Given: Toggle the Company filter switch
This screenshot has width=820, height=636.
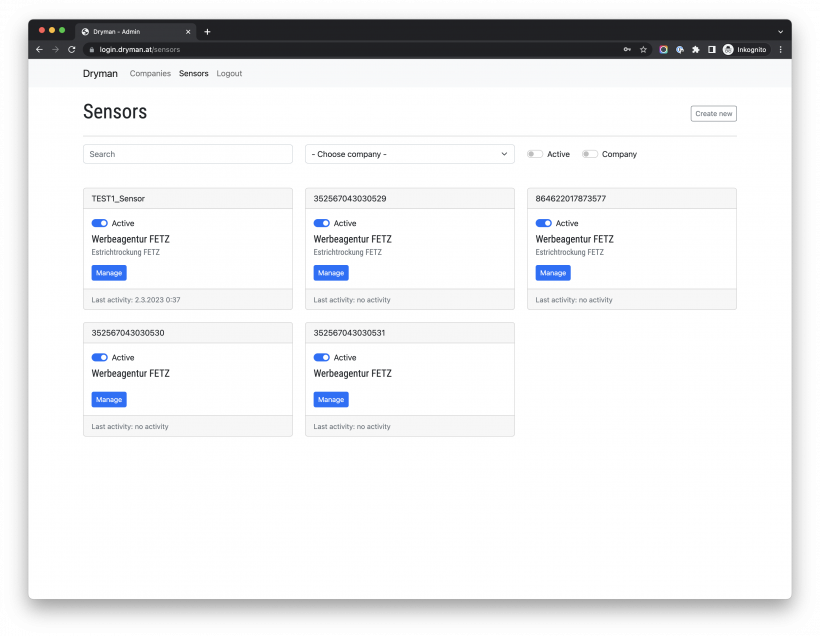Looking at the screenshot, I should [x=590, y=154].
